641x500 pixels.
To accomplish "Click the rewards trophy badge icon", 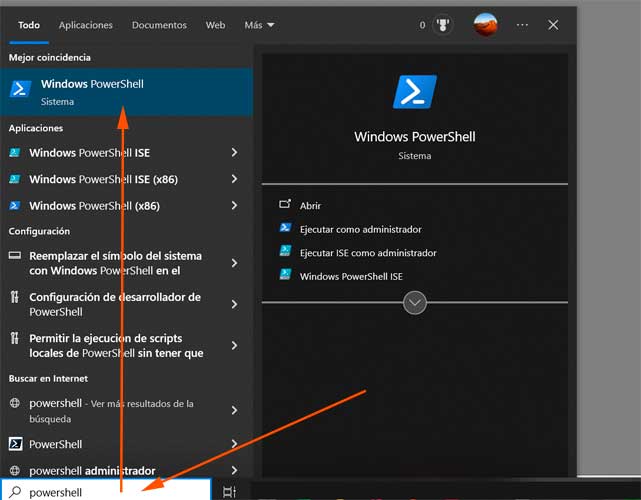I will click(x=443, y=25).
